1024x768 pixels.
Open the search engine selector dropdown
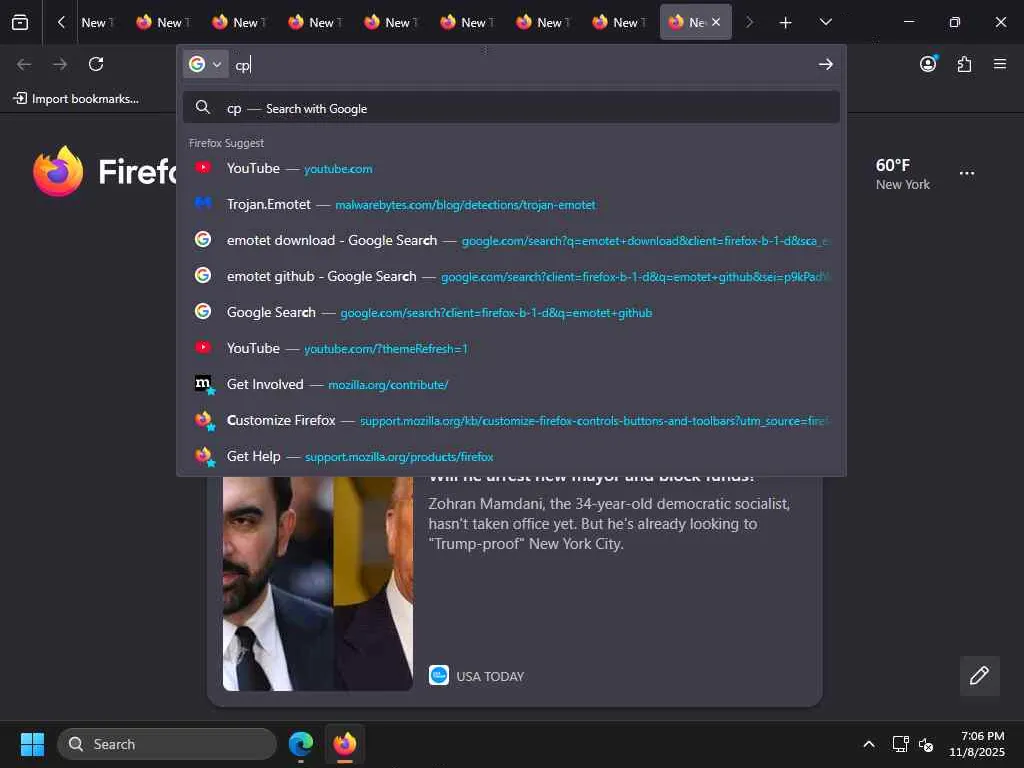pos(205,64)
